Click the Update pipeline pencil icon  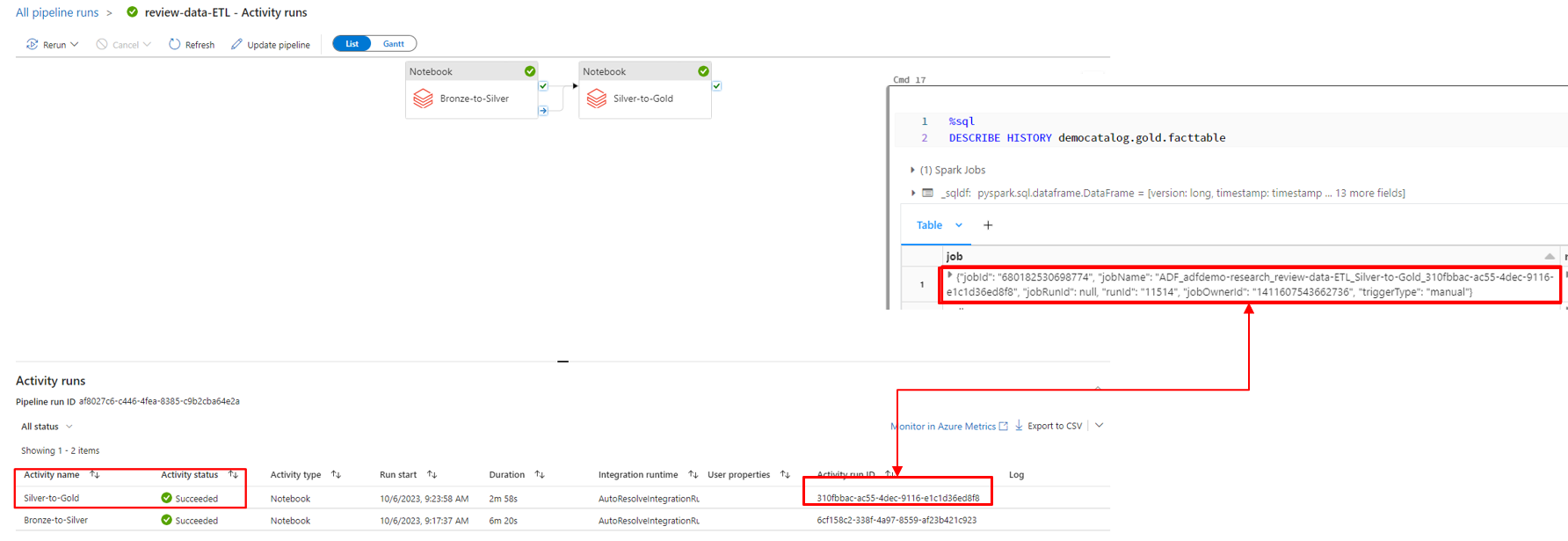[x=236, y=44]
